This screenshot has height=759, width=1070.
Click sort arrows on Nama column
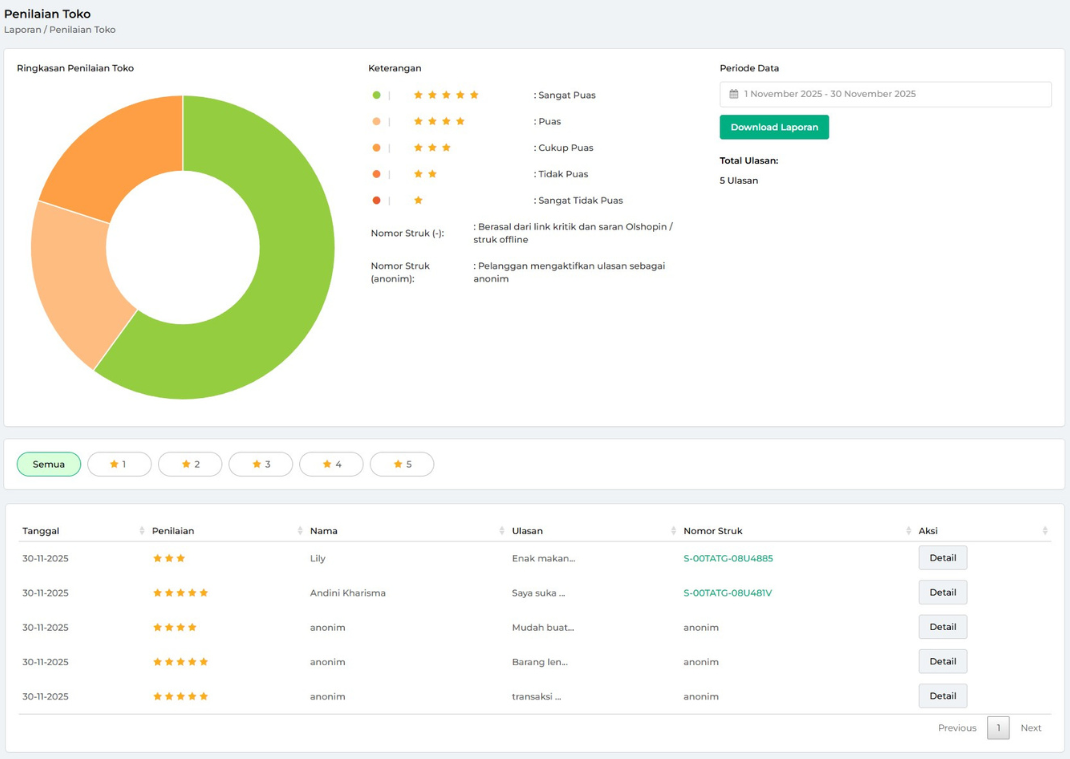502,531
